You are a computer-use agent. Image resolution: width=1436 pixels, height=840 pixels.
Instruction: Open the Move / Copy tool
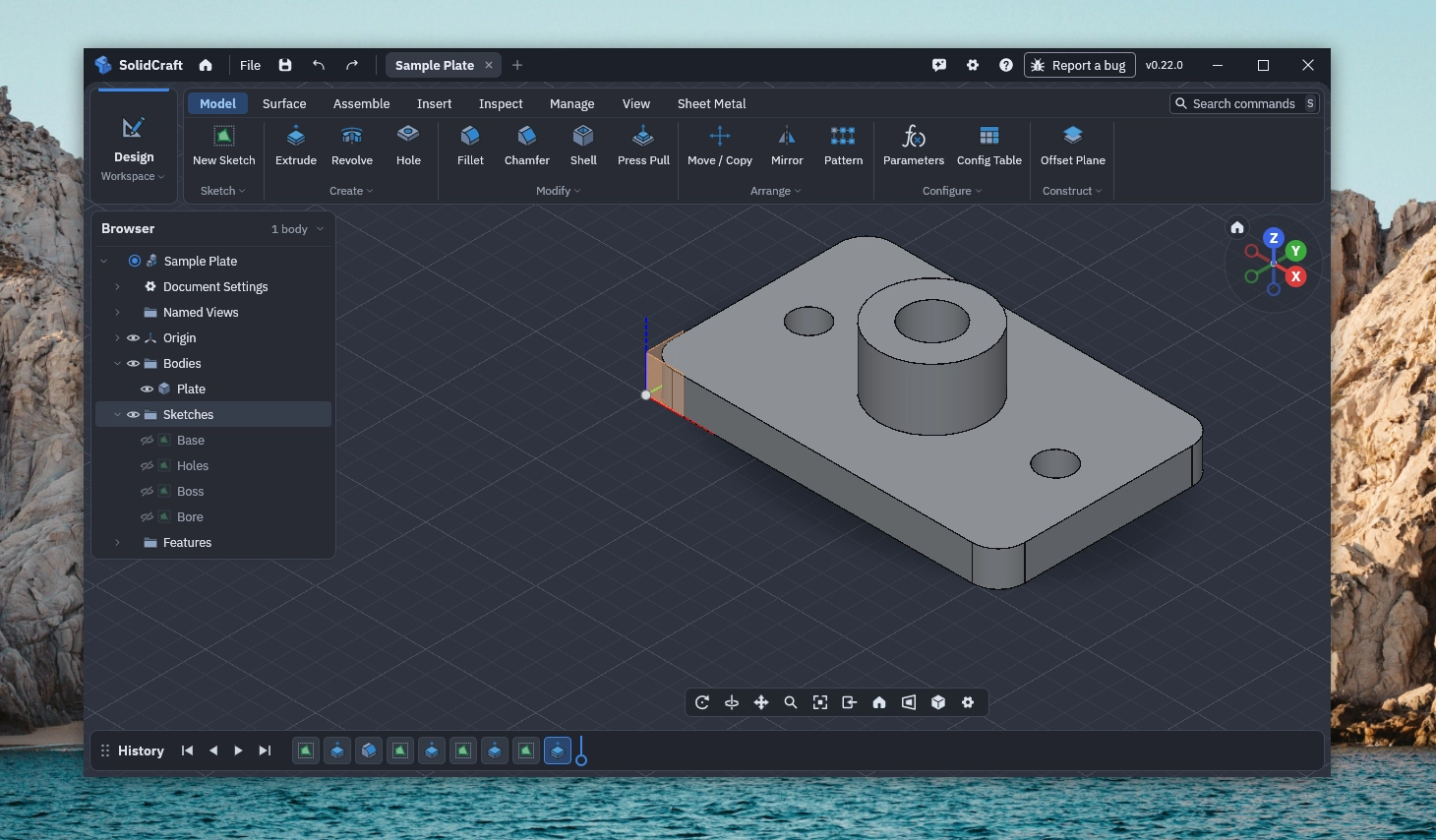tap(720, 146)
